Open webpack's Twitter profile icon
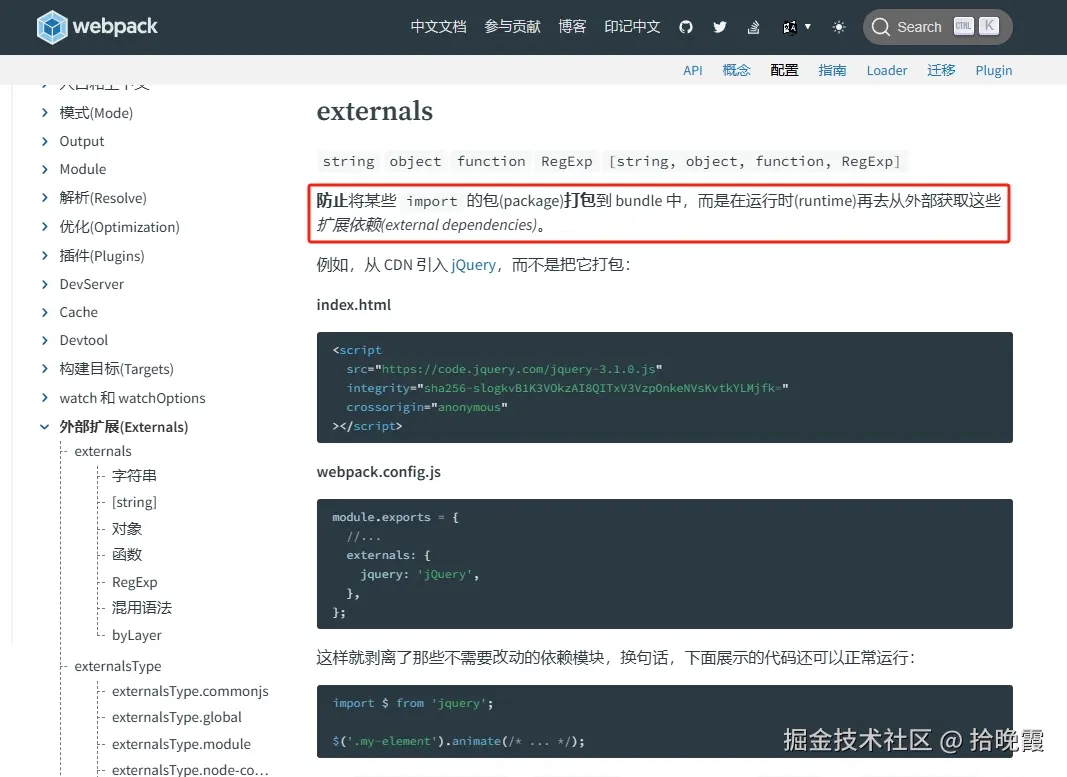 (720, 27)
